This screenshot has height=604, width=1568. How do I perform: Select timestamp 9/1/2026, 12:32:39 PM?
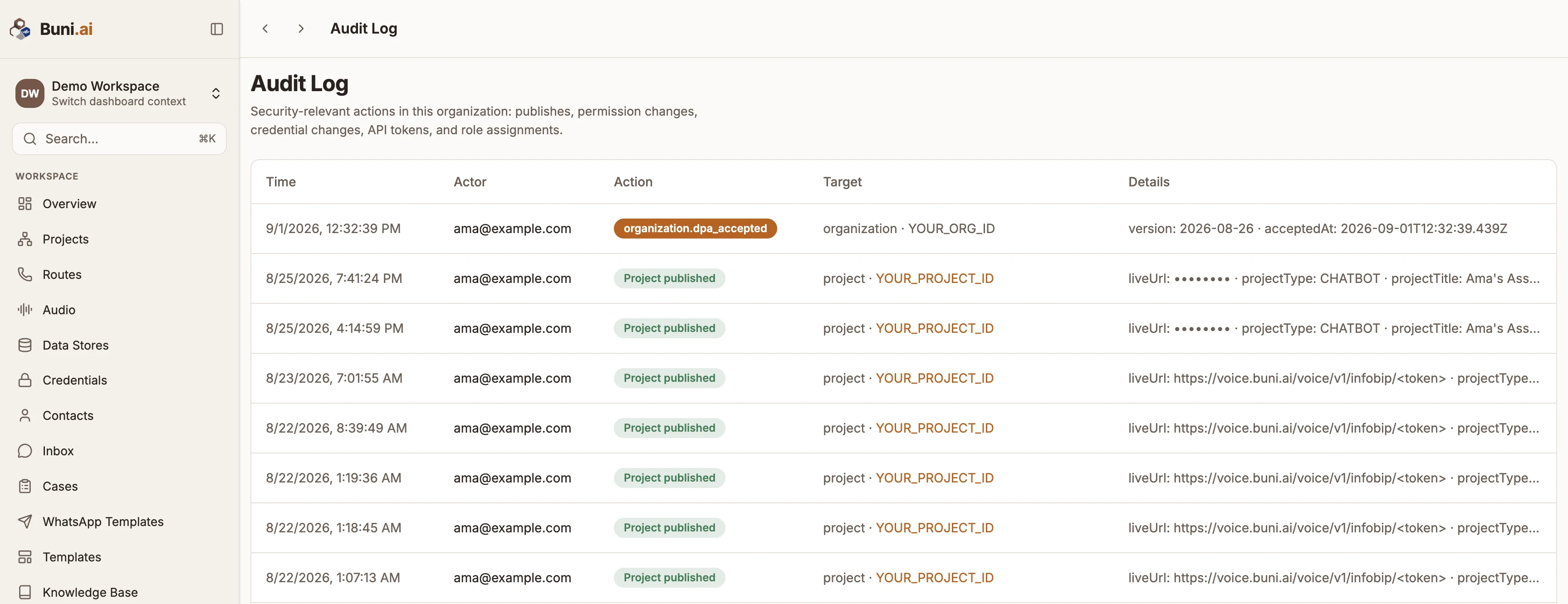pos(333,228)
